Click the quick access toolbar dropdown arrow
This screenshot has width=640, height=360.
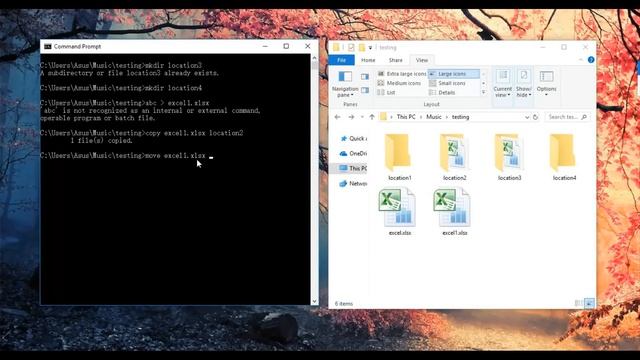point(370,48)
